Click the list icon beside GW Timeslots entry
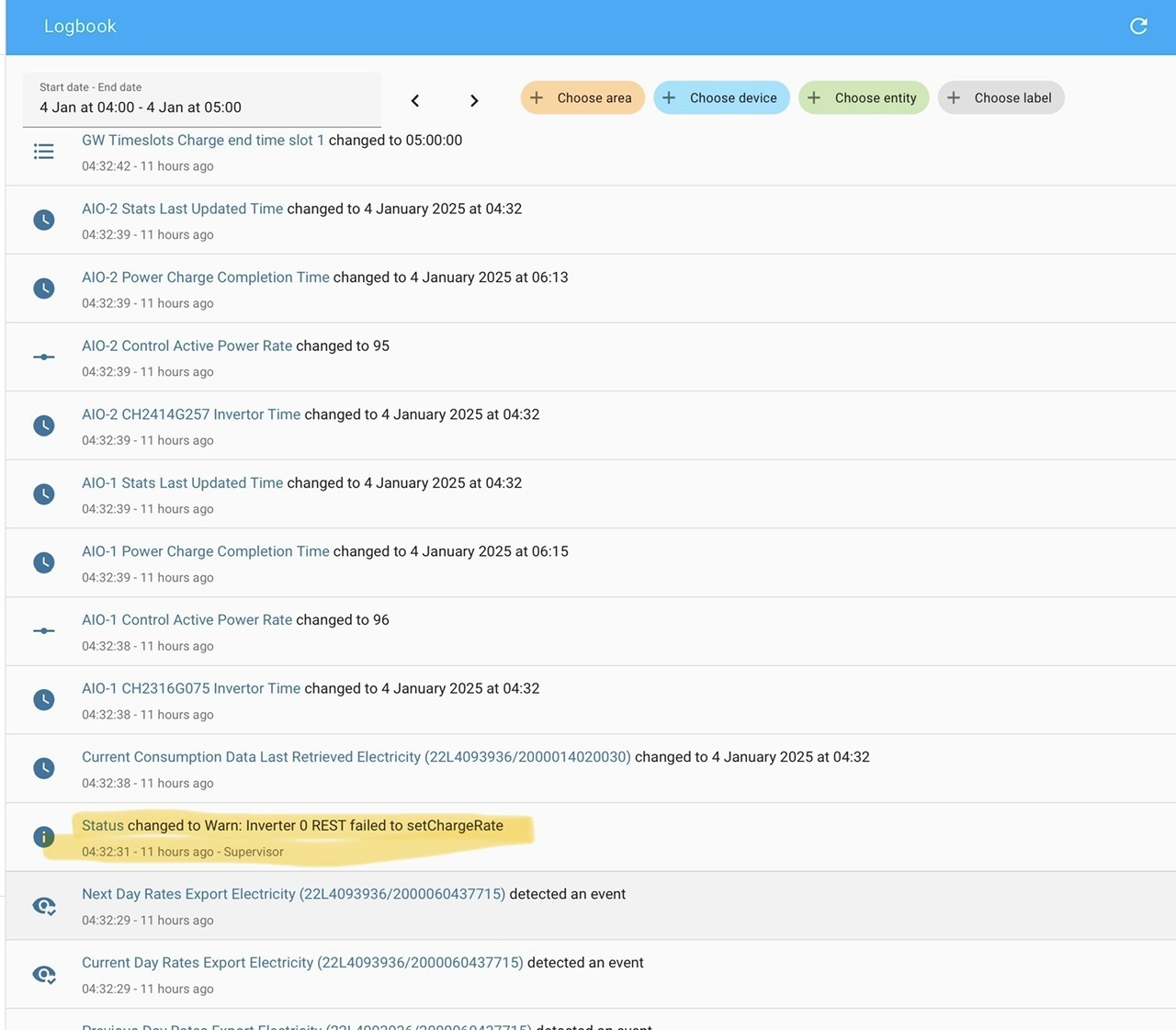This screenshot has width=1176, height=1030. coord(44,152)
